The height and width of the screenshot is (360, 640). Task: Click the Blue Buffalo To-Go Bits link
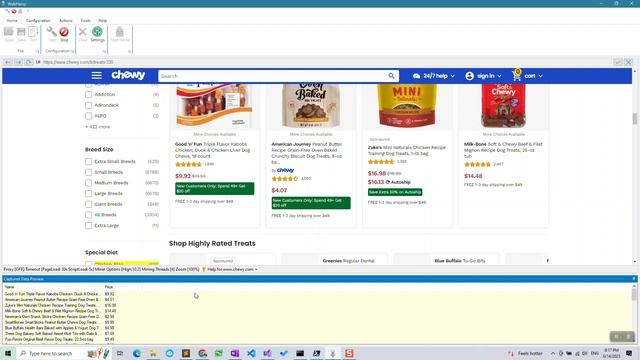point(460,261)
